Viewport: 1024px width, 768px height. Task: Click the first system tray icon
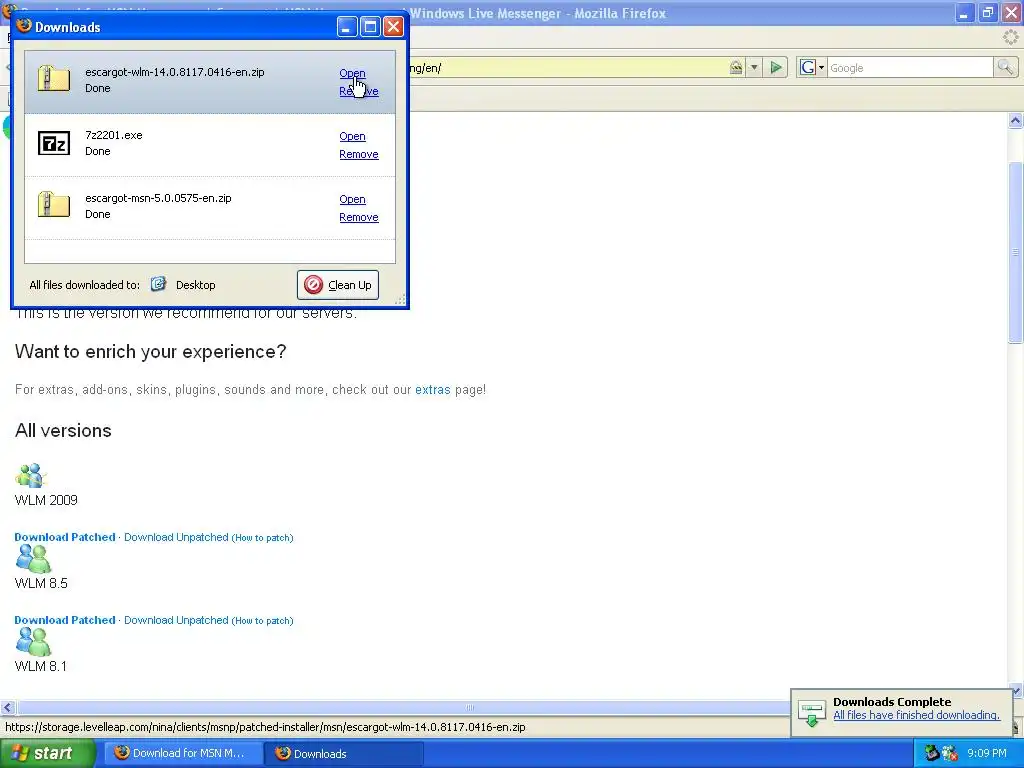coord(932,754)
